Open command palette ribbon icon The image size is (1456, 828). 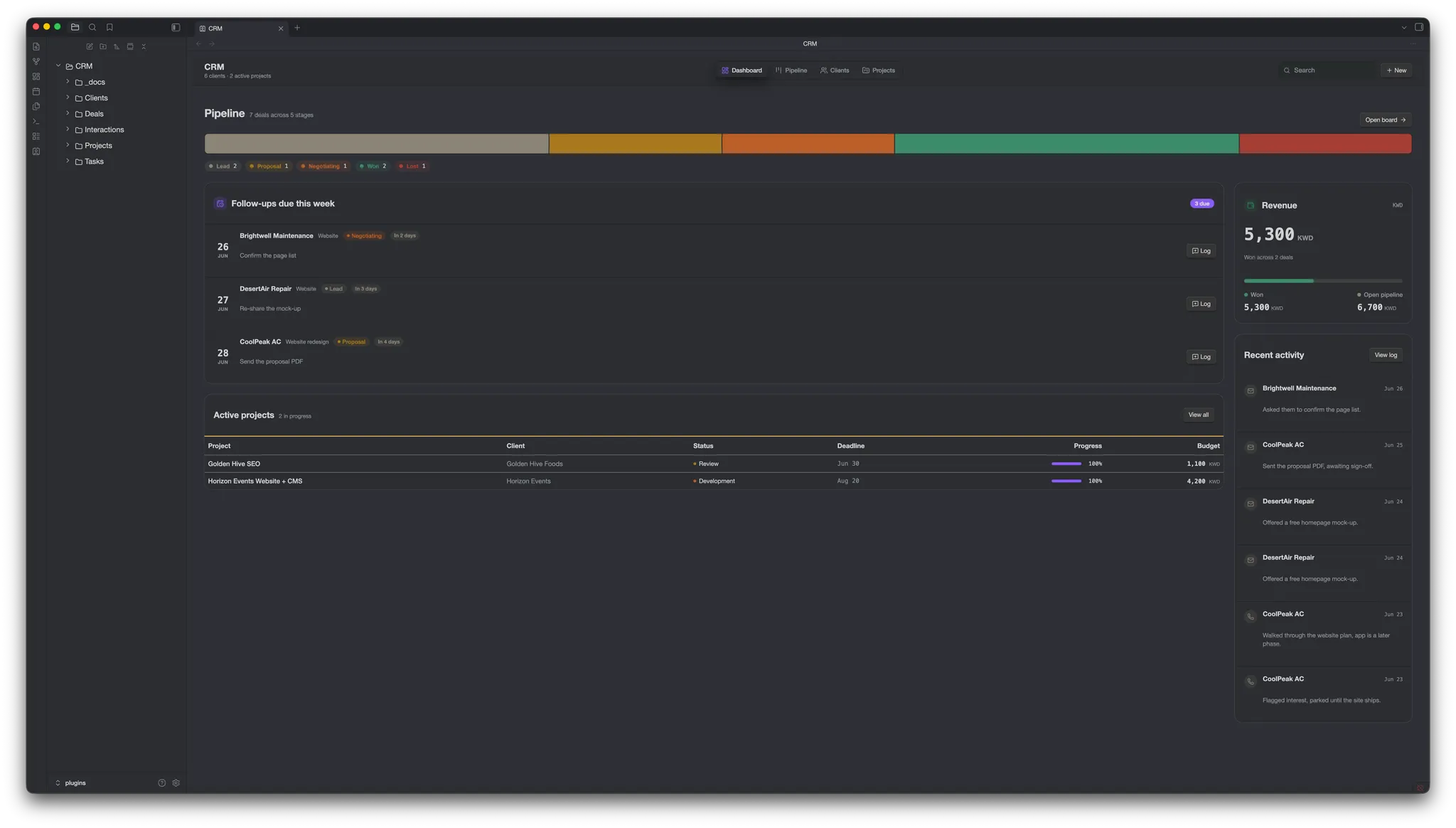coord(36,121)
